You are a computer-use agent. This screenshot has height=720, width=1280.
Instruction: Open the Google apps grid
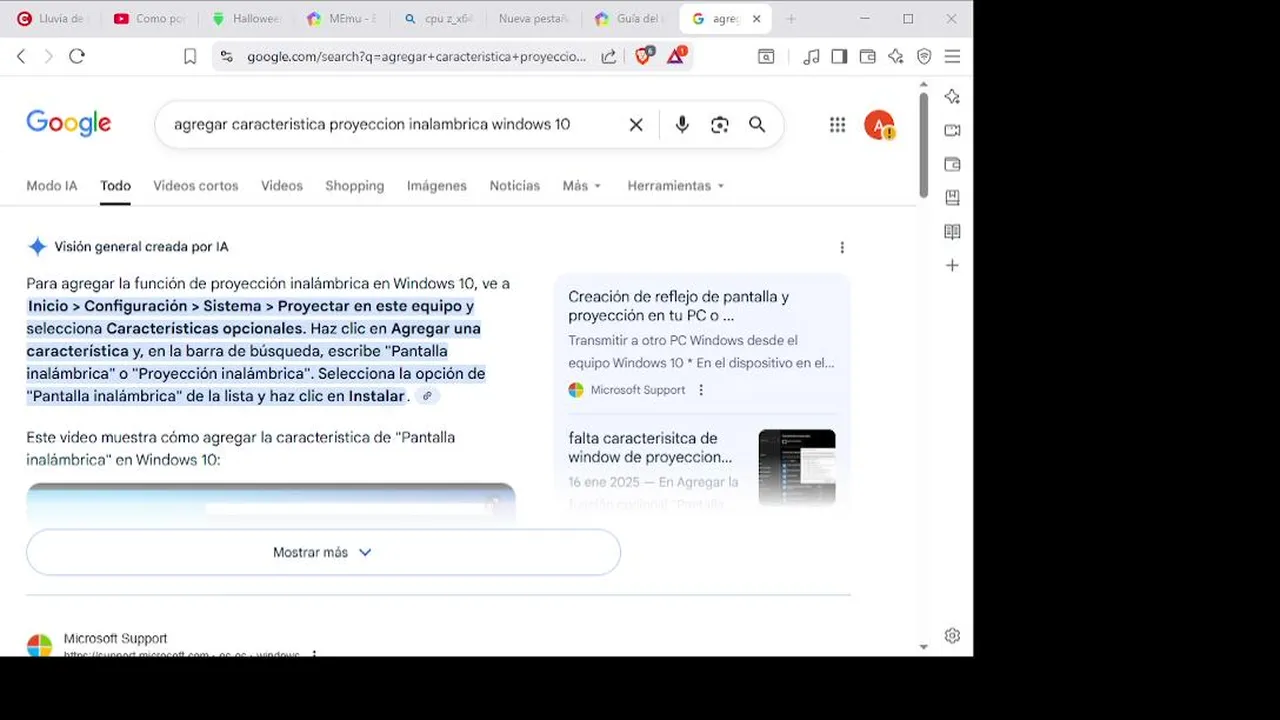(838, 125)
